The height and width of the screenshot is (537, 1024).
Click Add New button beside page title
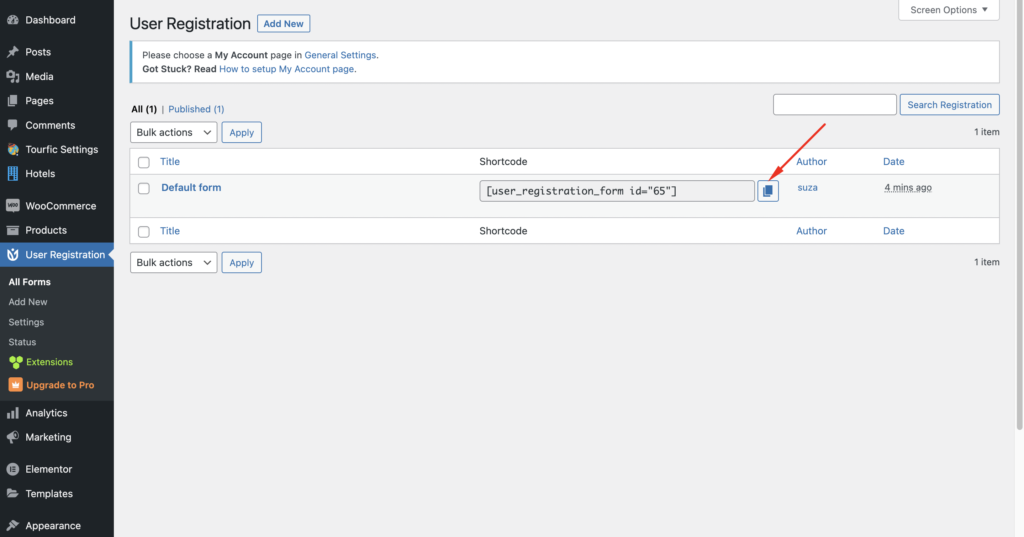coord(283,24)
